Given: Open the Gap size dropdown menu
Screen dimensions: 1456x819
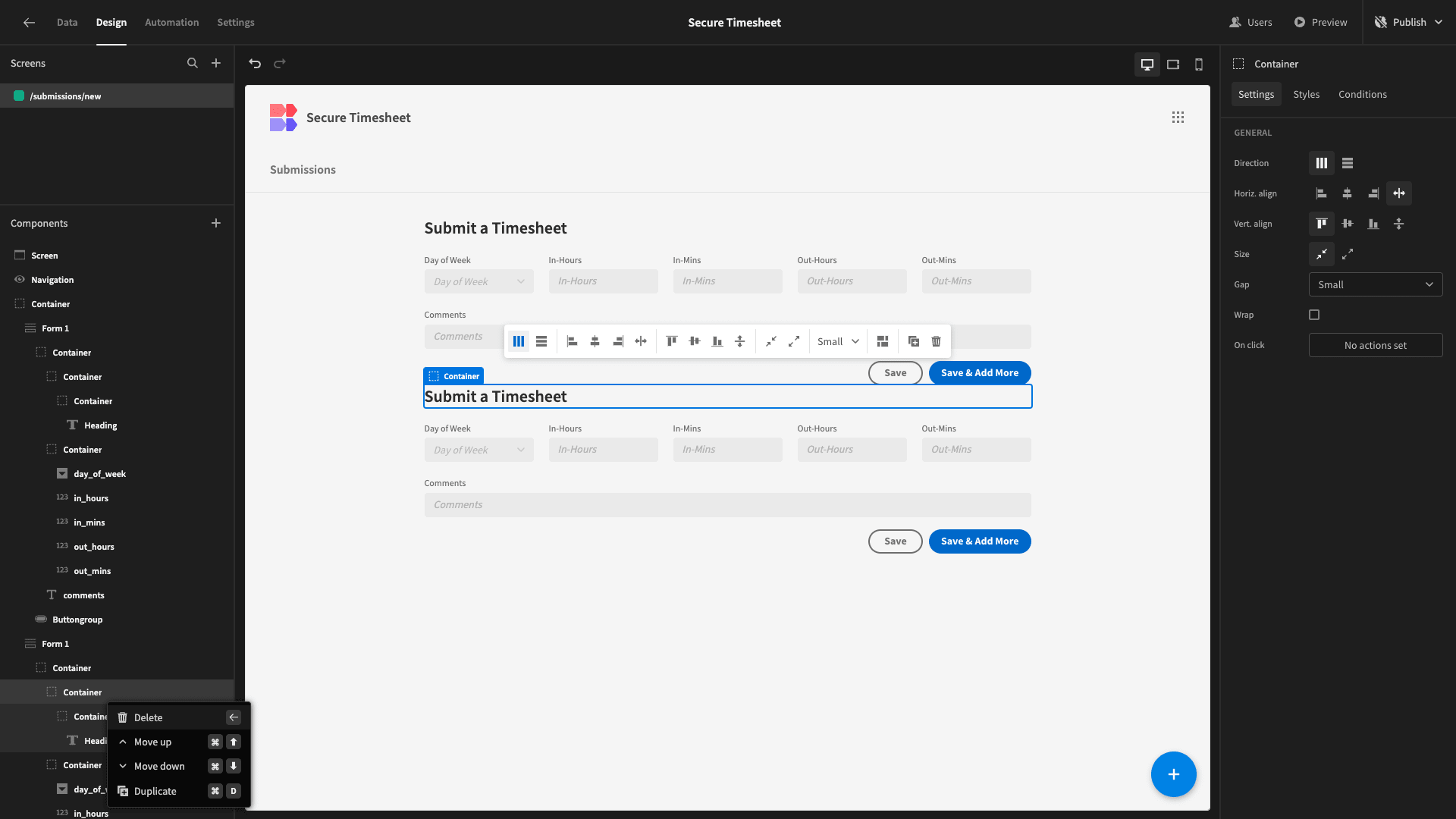Looking at the screenshot, I should (1375, 284).
